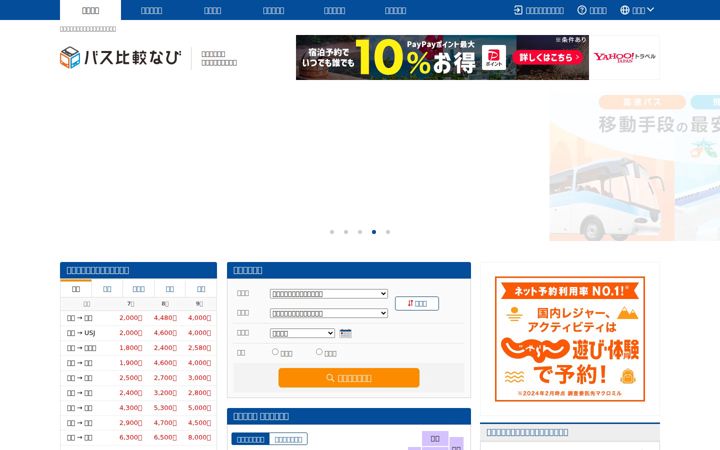
Task: Click the じゃらん 遊び・体験 orange advertisement
Action: click(x=570, y=339)
